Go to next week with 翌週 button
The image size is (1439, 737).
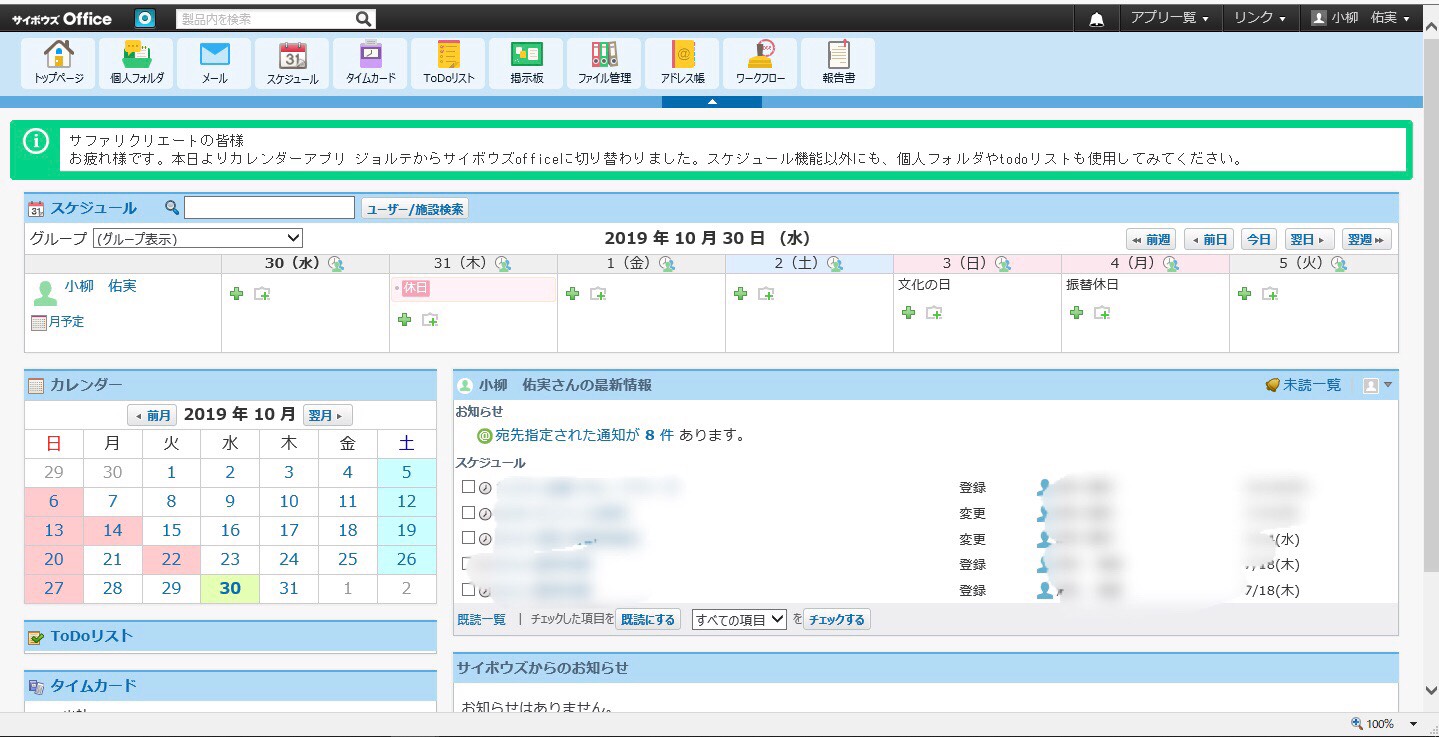[x=1367, y=239]
